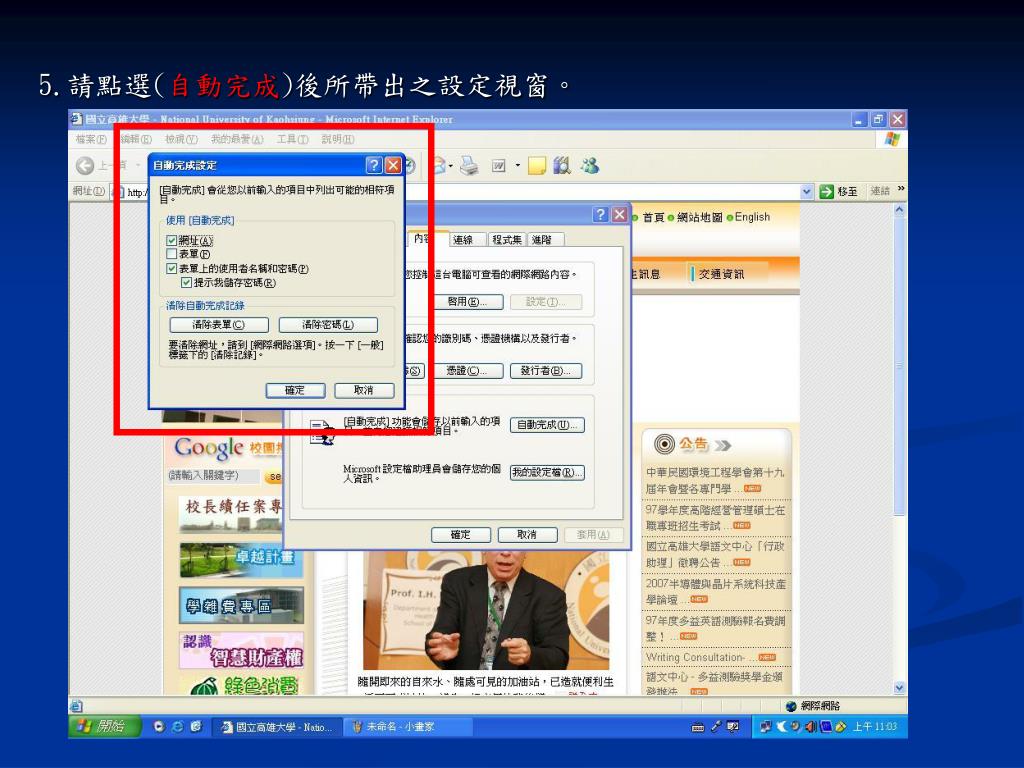The width and height of the screenshot is (1024, 768).
Task: Launch Internet Explorer from the quick launch bar
Action: tap(177, 726)
